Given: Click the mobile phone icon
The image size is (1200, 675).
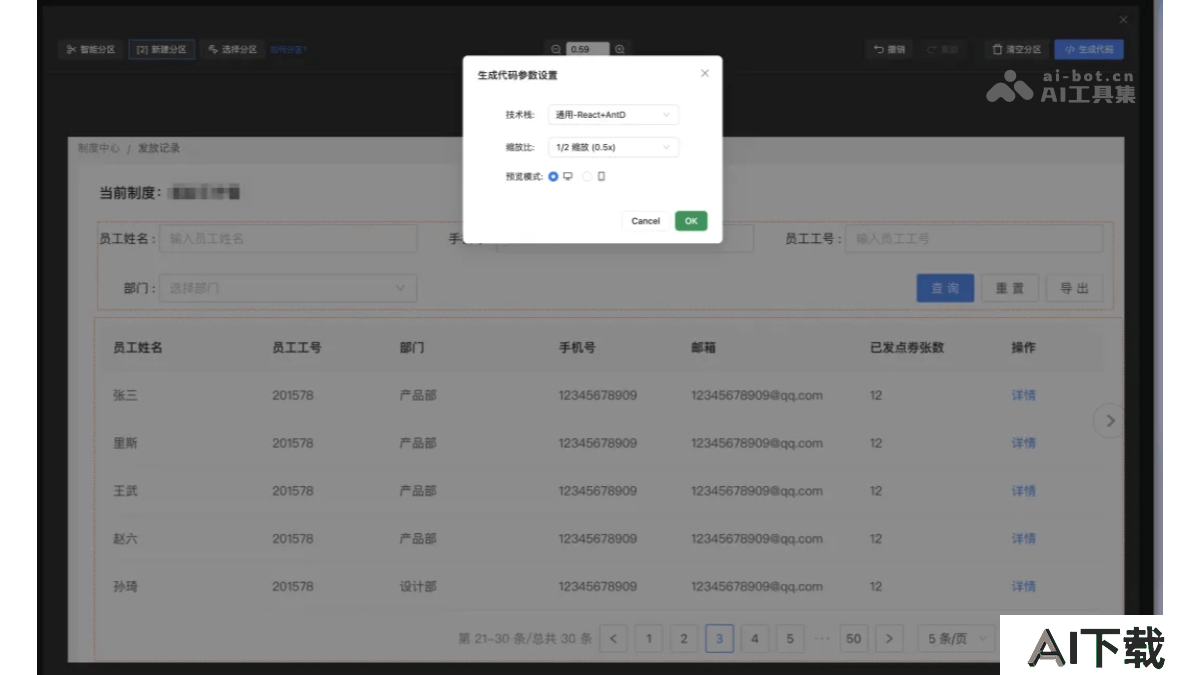Looking at the screenshot, I should point(601,177).
